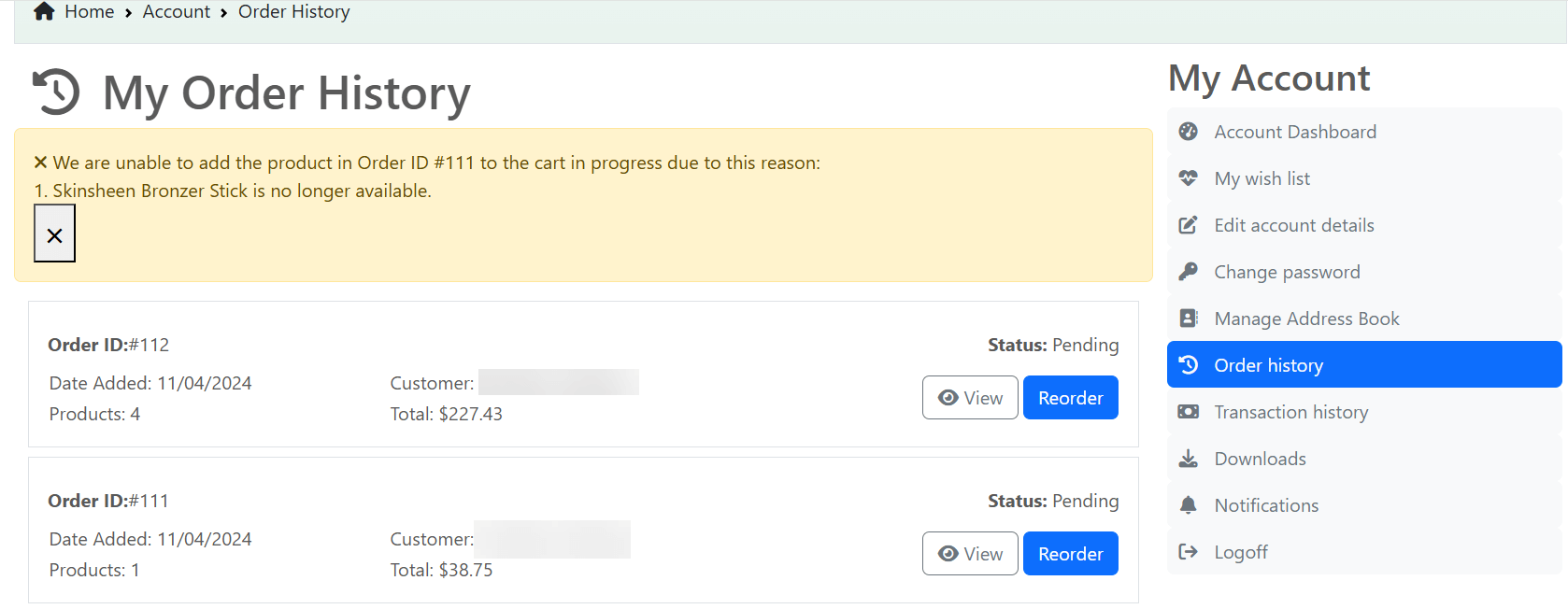
Task: Click the Transaction history money icon
Action: [1188, 412]
